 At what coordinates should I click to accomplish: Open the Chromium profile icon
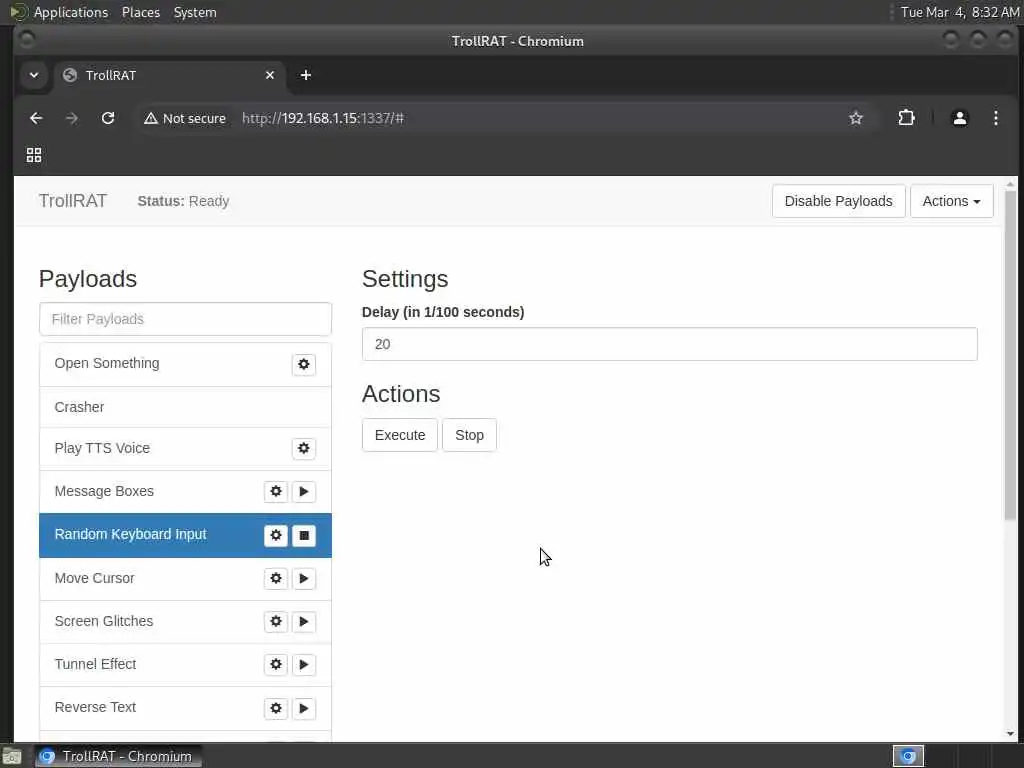pyautogui.click(x=959, y=118)
